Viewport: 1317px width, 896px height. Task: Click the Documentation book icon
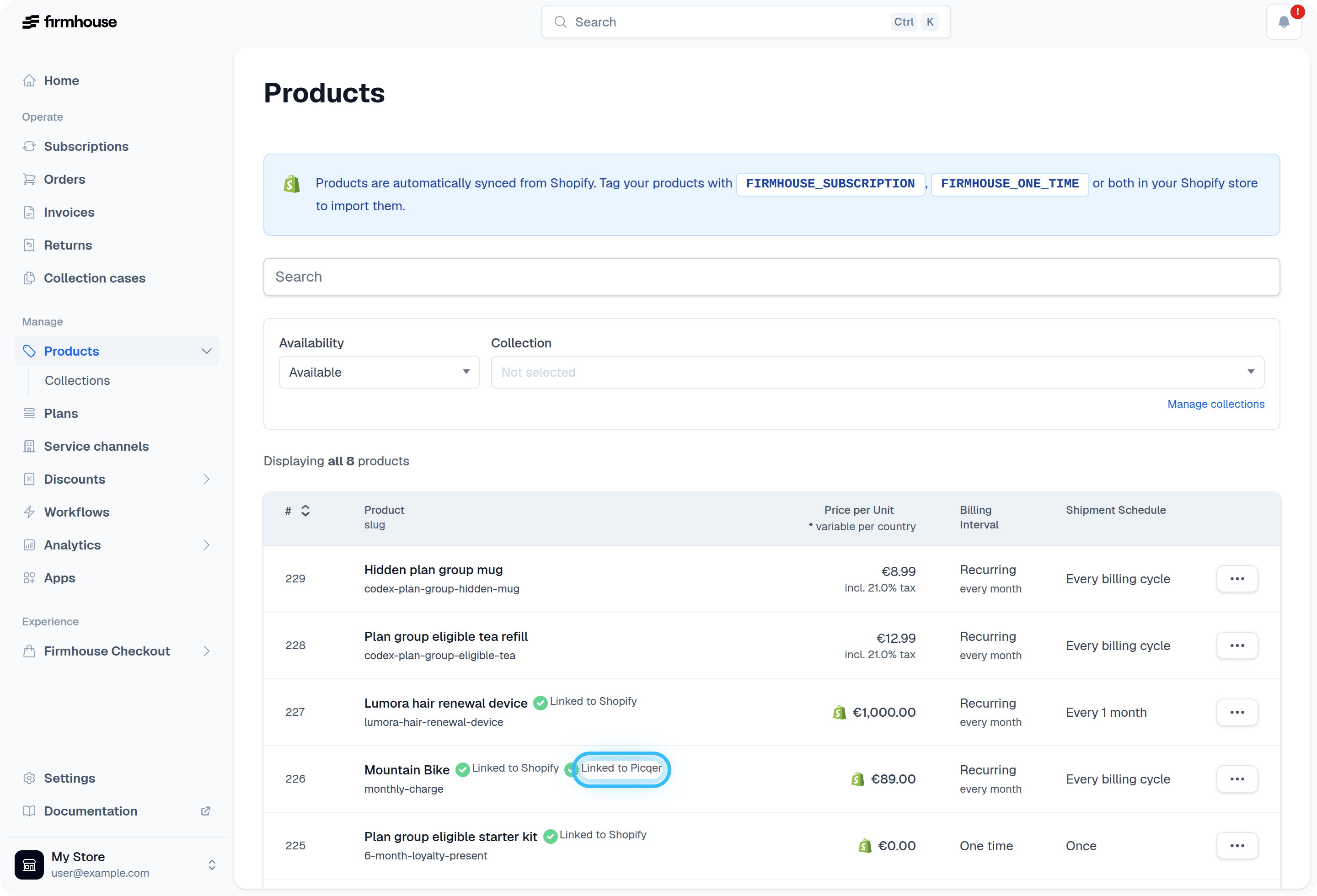point(29,811)
